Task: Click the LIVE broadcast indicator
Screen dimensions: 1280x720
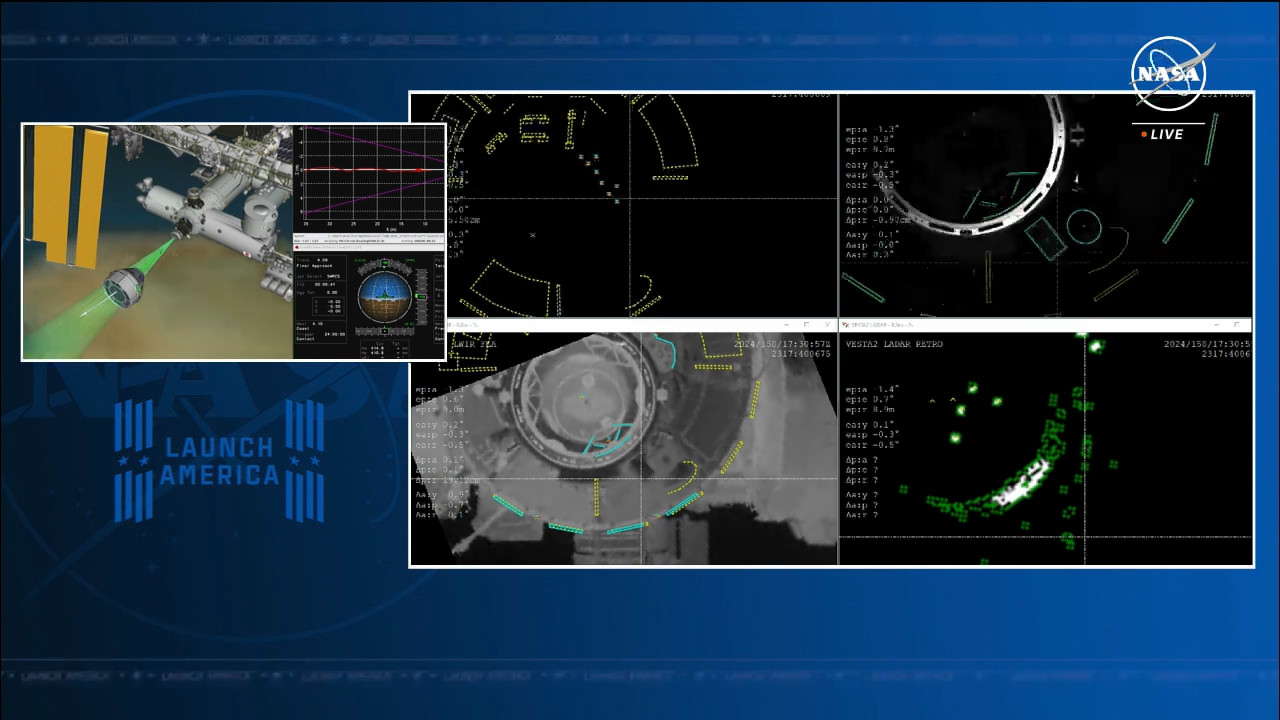Action: pyautogui.click(x=1163, y=134)
